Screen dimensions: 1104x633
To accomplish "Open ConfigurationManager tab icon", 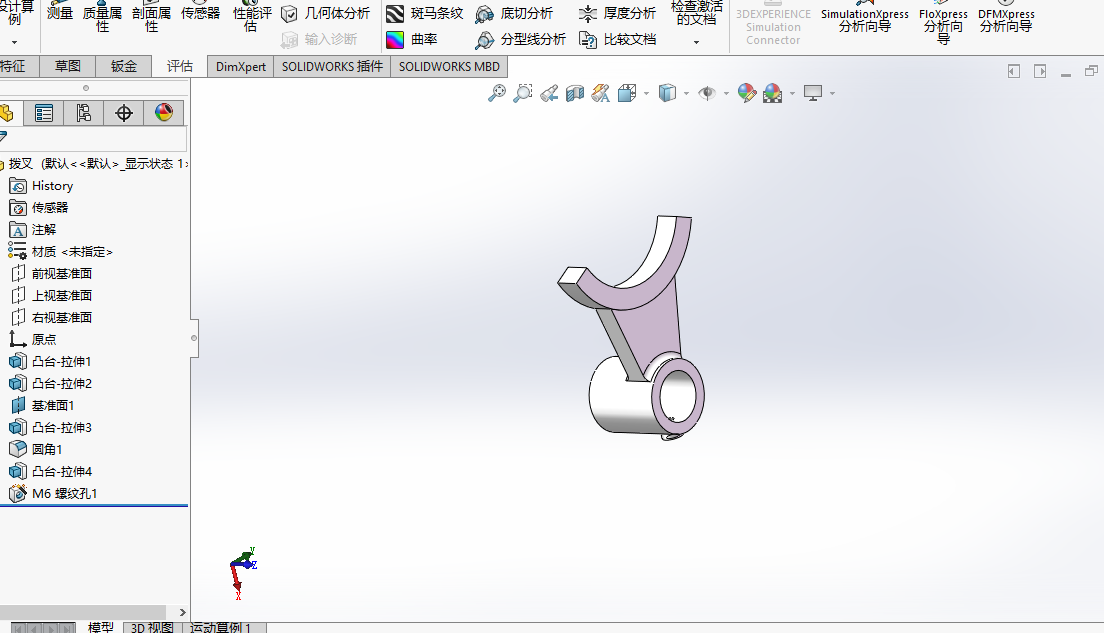I will tap(84, 113).
